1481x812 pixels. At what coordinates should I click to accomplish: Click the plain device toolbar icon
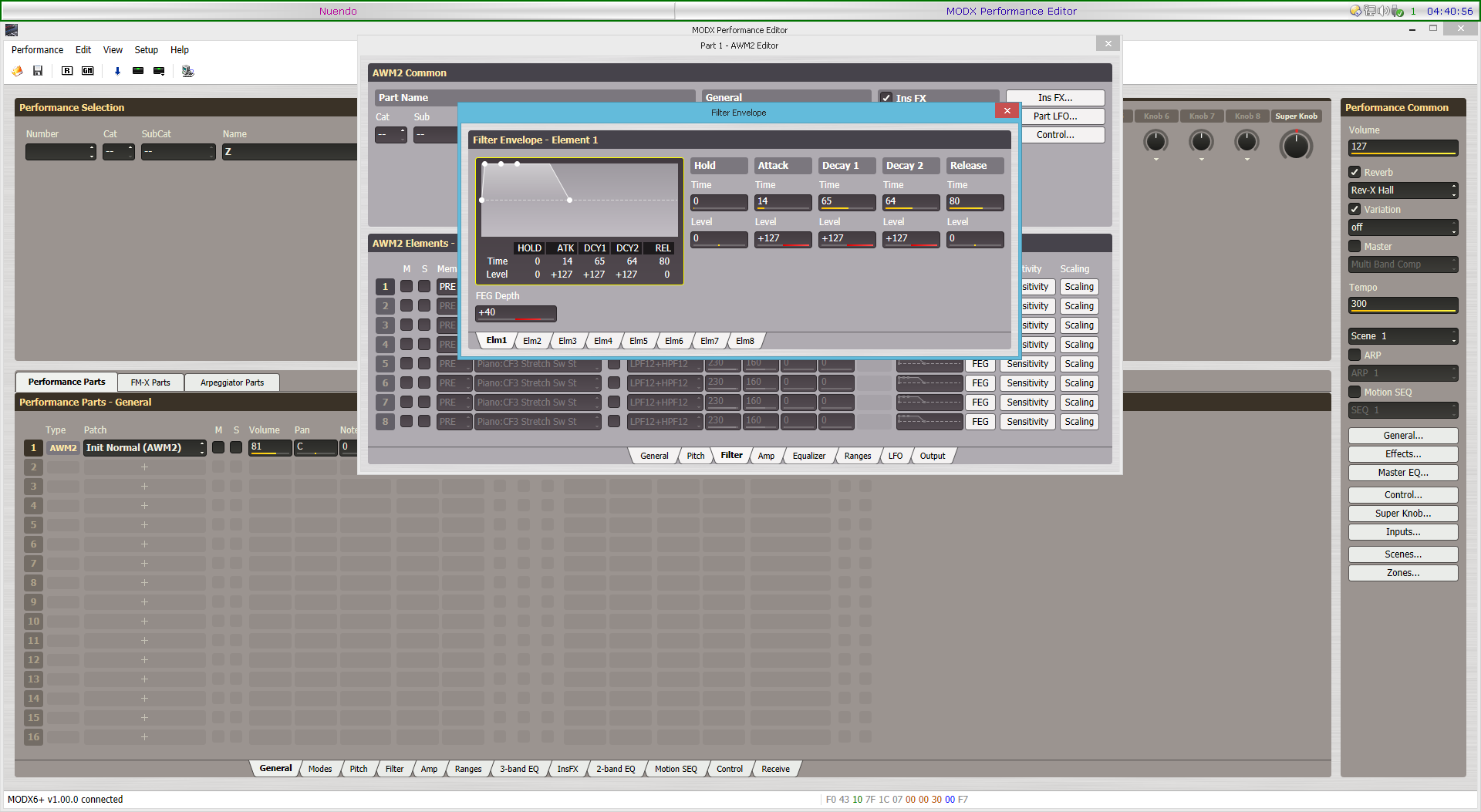pyautogui.click(x=138, y=71)
